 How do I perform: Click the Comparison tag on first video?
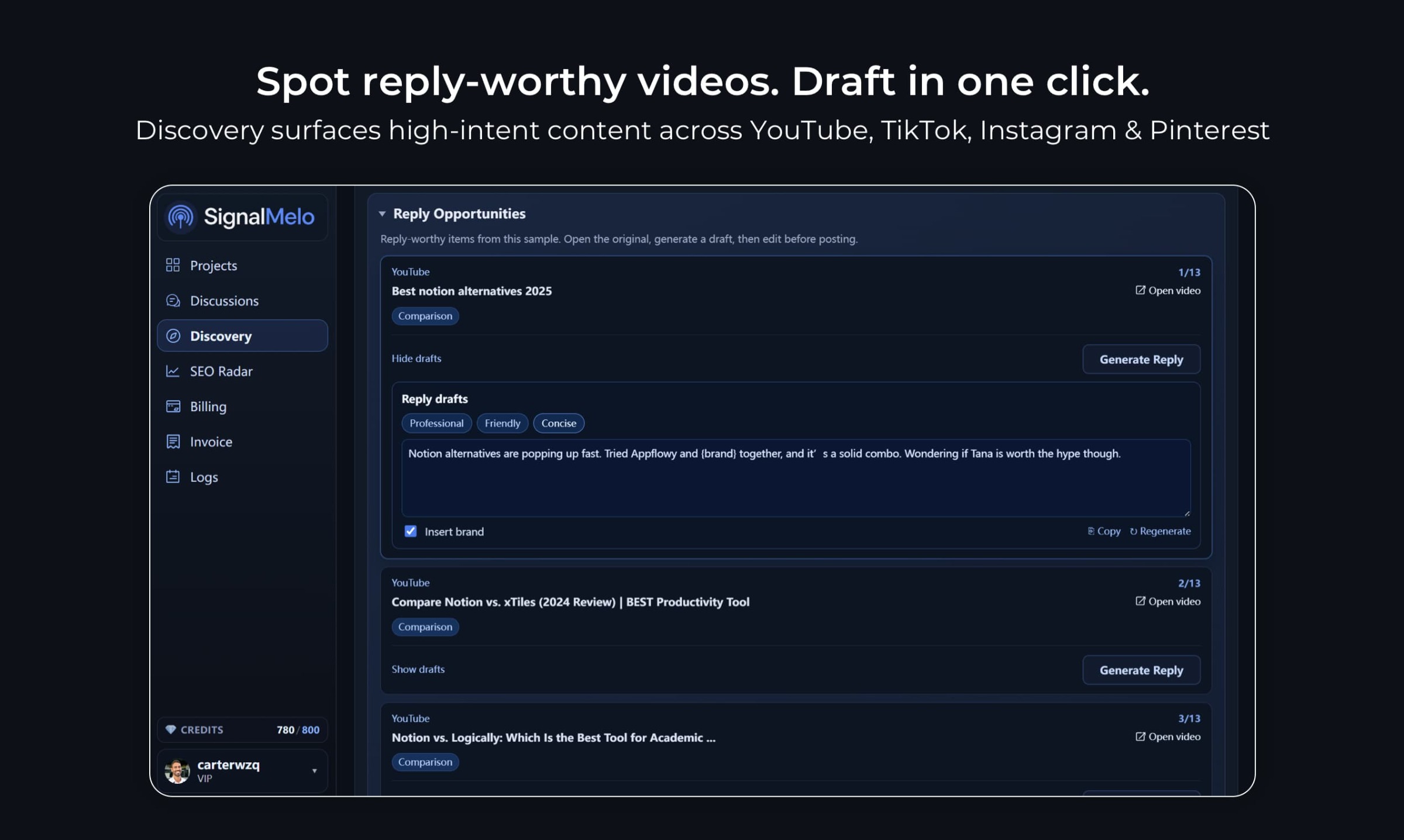[425, 316]
